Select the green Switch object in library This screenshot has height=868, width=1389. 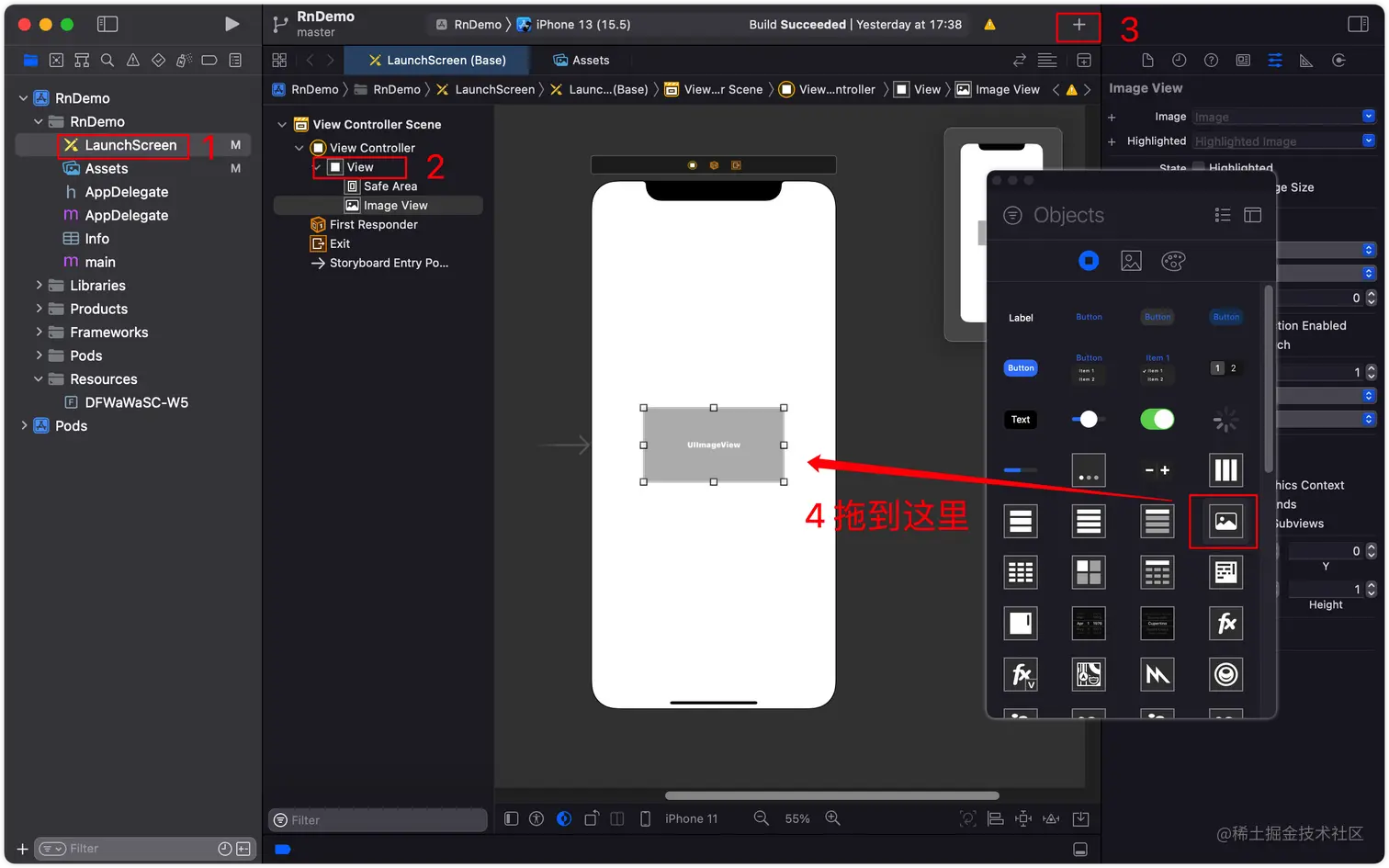1157,420
